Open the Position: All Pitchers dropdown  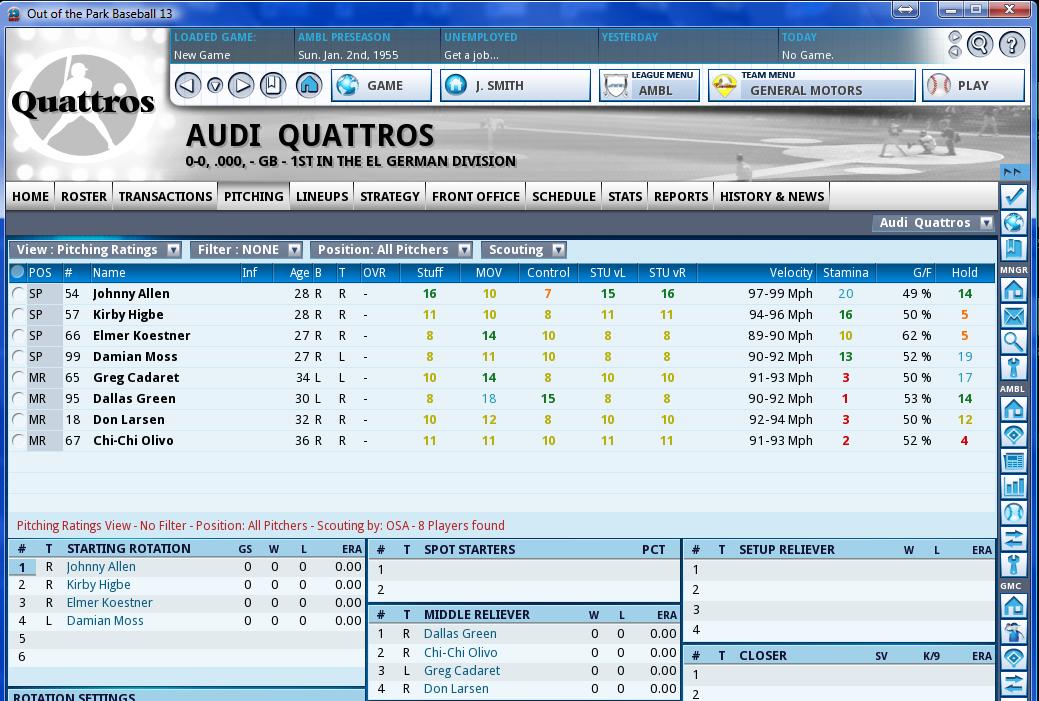click(x=392, y=250)
